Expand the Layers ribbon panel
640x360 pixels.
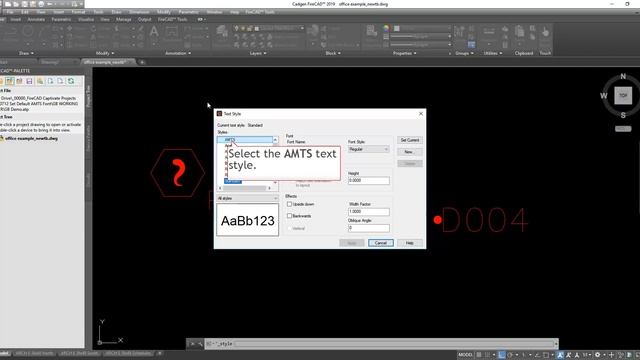(258, 53)
